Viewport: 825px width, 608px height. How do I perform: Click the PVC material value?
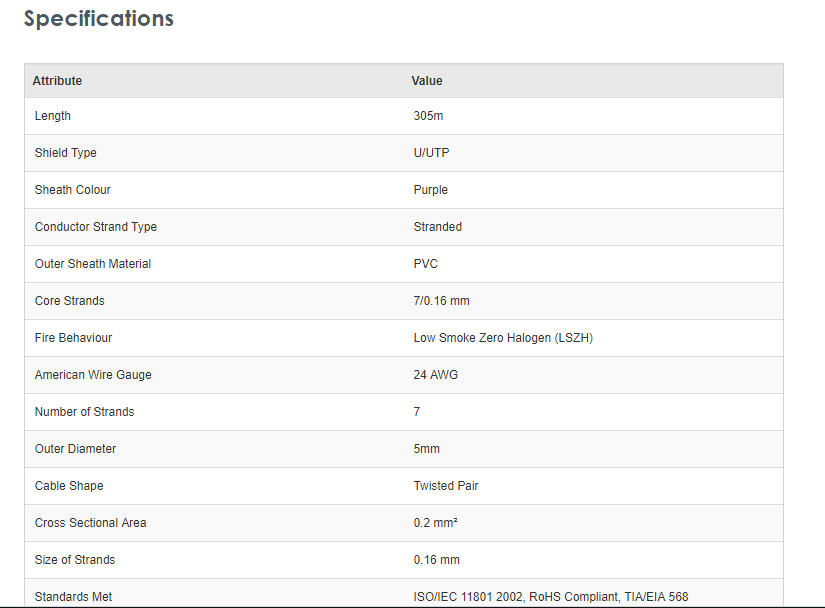[426, 264]
